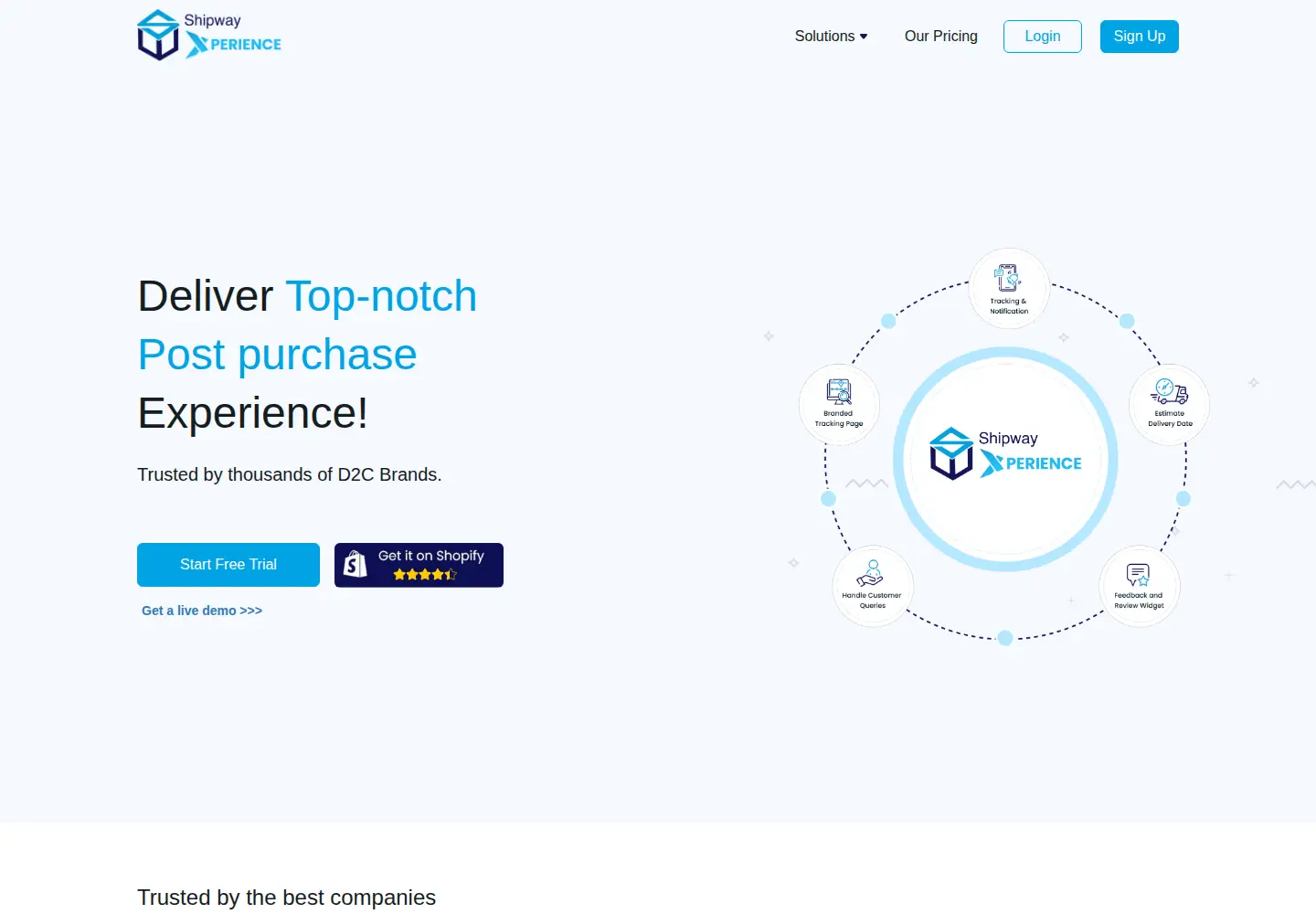Open the Get it on Shopify badge
The image size is (1316, 914).
coord(419,565)
